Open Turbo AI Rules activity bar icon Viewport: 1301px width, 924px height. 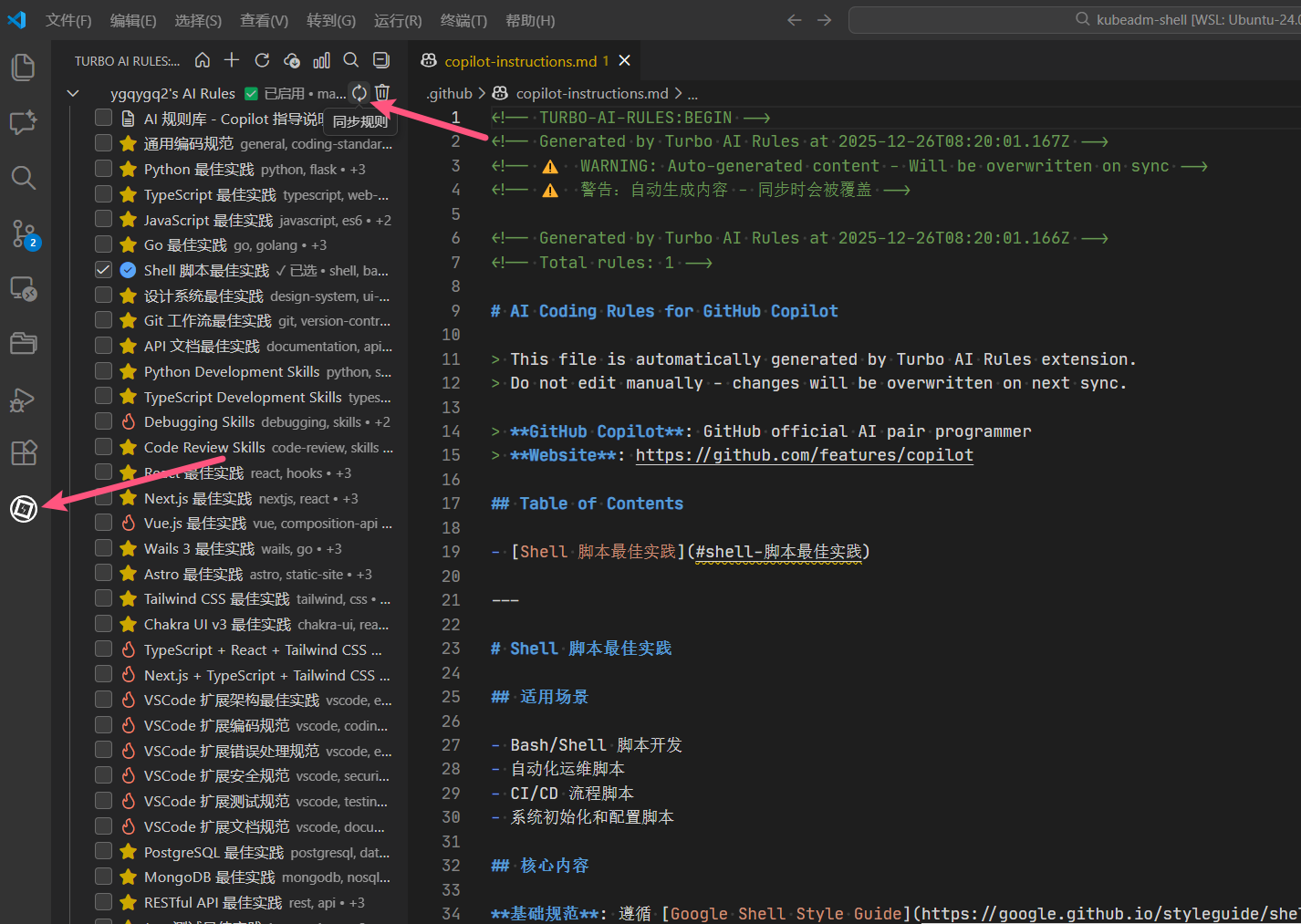(24, 509)
